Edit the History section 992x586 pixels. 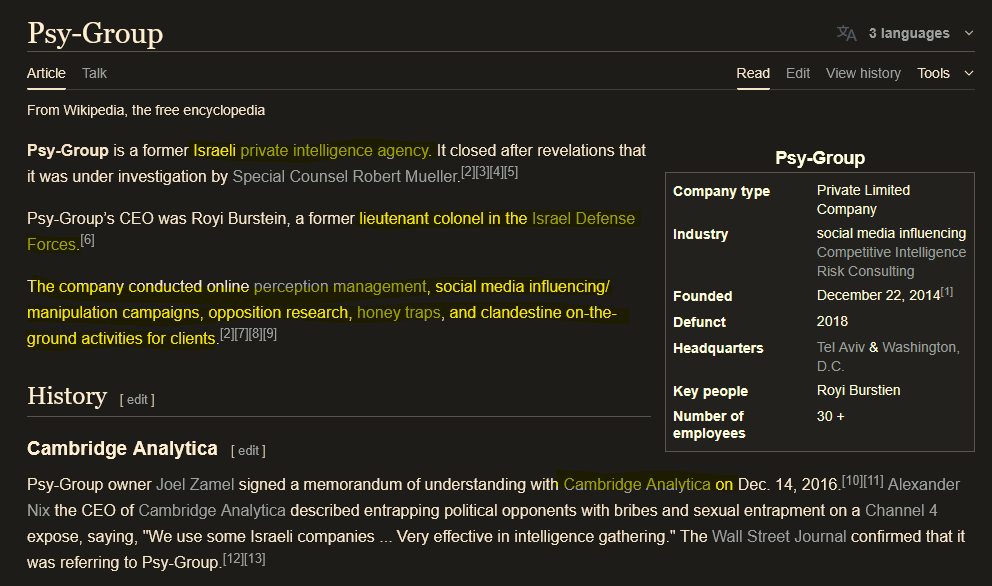pyautogui.click(x=137, y=399)
